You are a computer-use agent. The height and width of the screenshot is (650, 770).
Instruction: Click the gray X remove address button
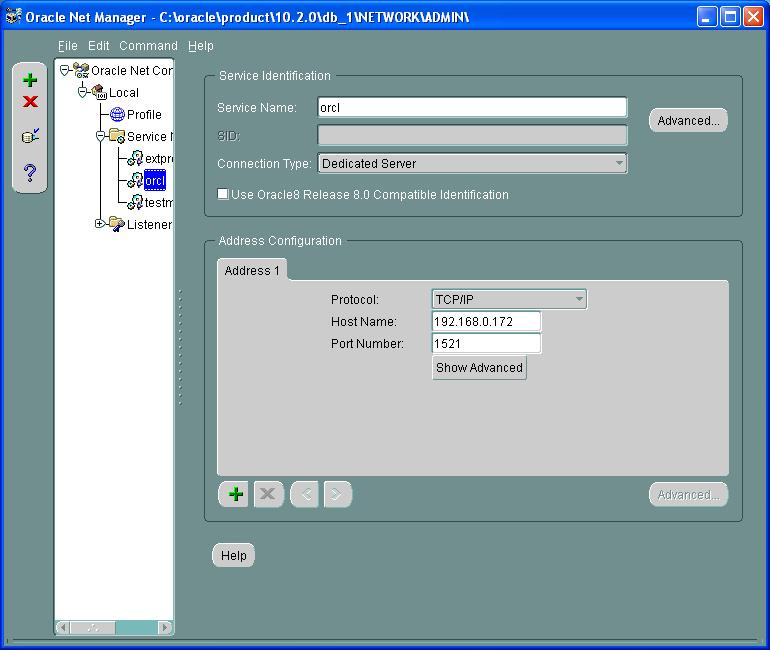tap(268, 494)
